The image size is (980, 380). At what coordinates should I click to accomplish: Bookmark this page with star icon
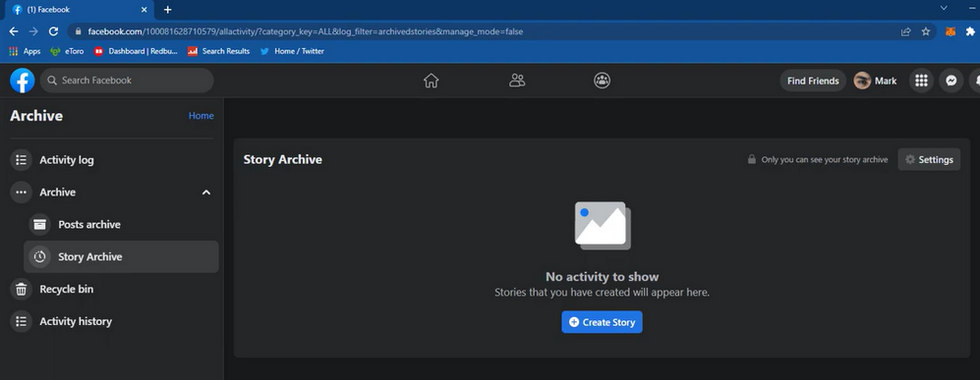point(926,31)
